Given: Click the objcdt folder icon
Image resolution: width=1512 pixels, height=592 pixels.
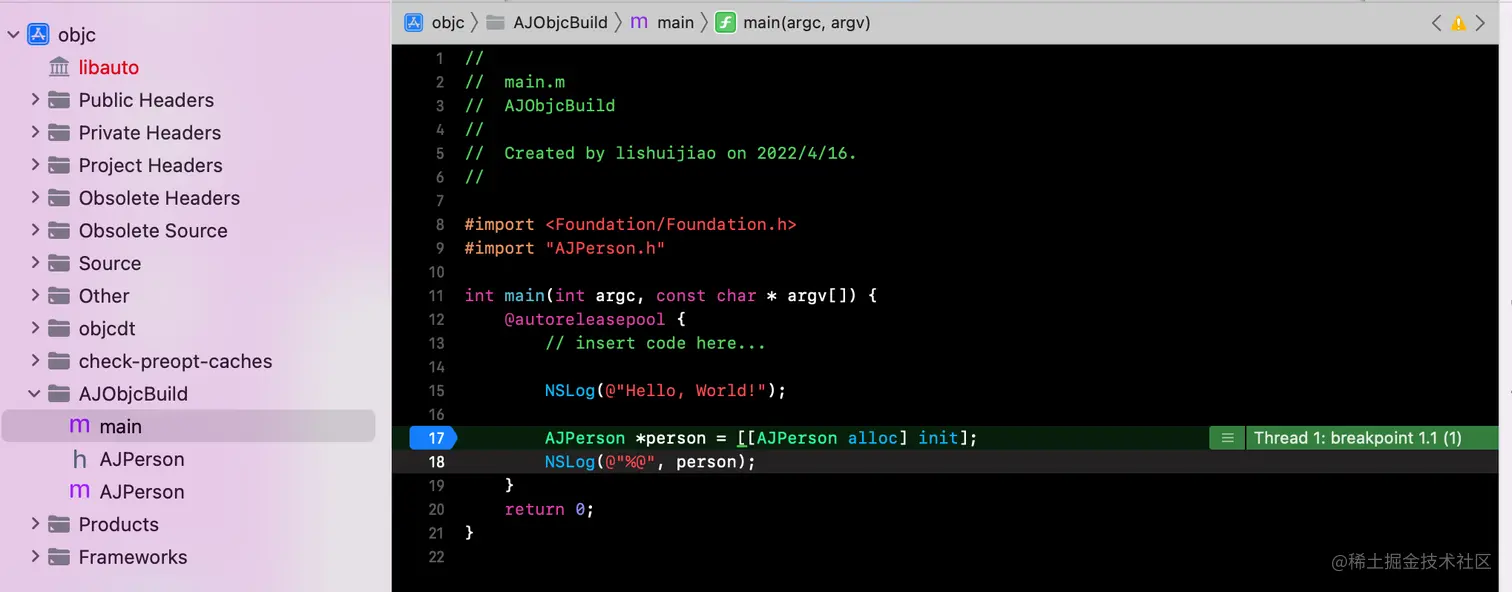Looking at the screenshot, I should coord(60,328).
